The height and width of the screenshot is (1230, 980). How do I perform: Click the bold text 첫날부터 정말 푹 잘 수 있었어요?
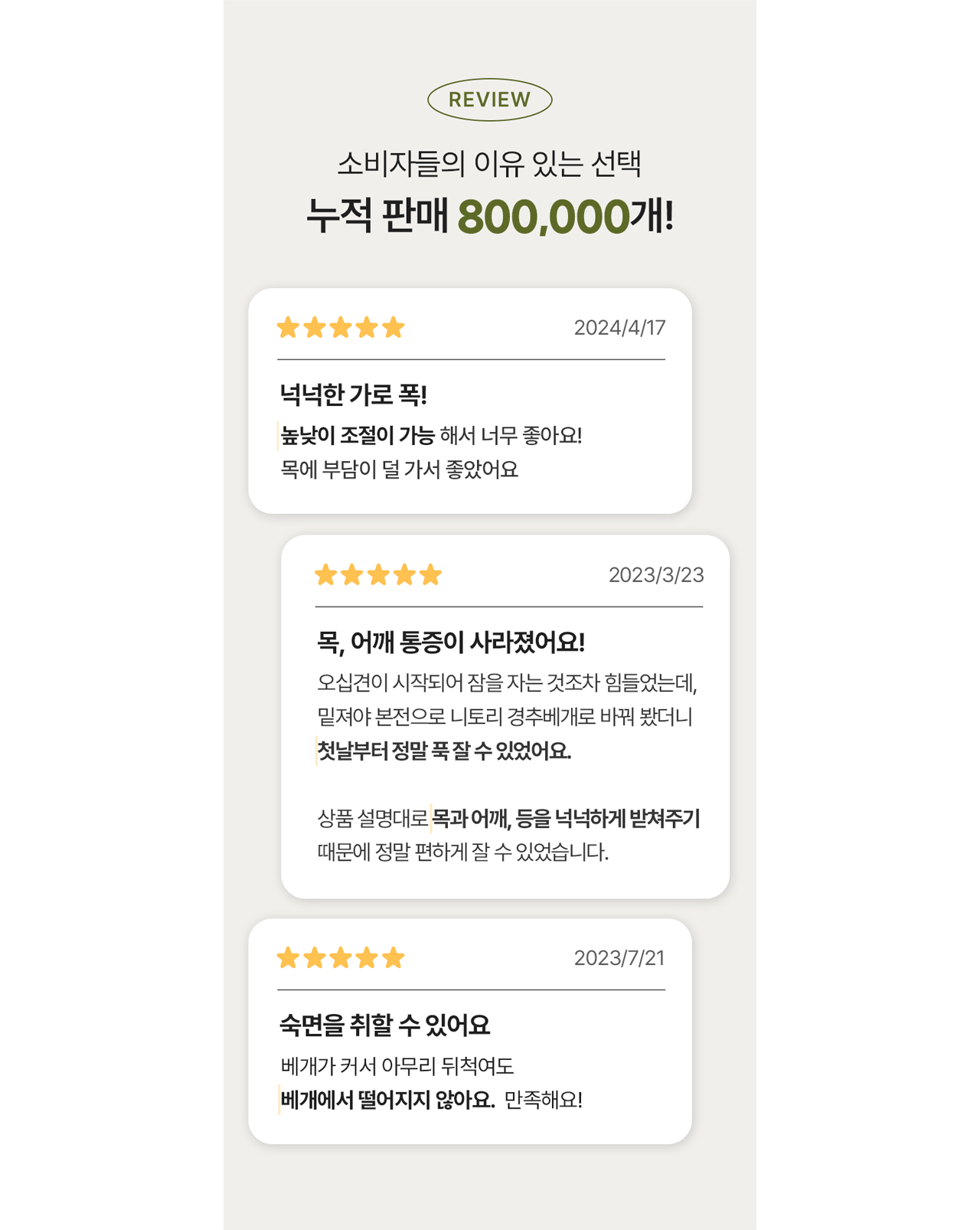(444, 751)
